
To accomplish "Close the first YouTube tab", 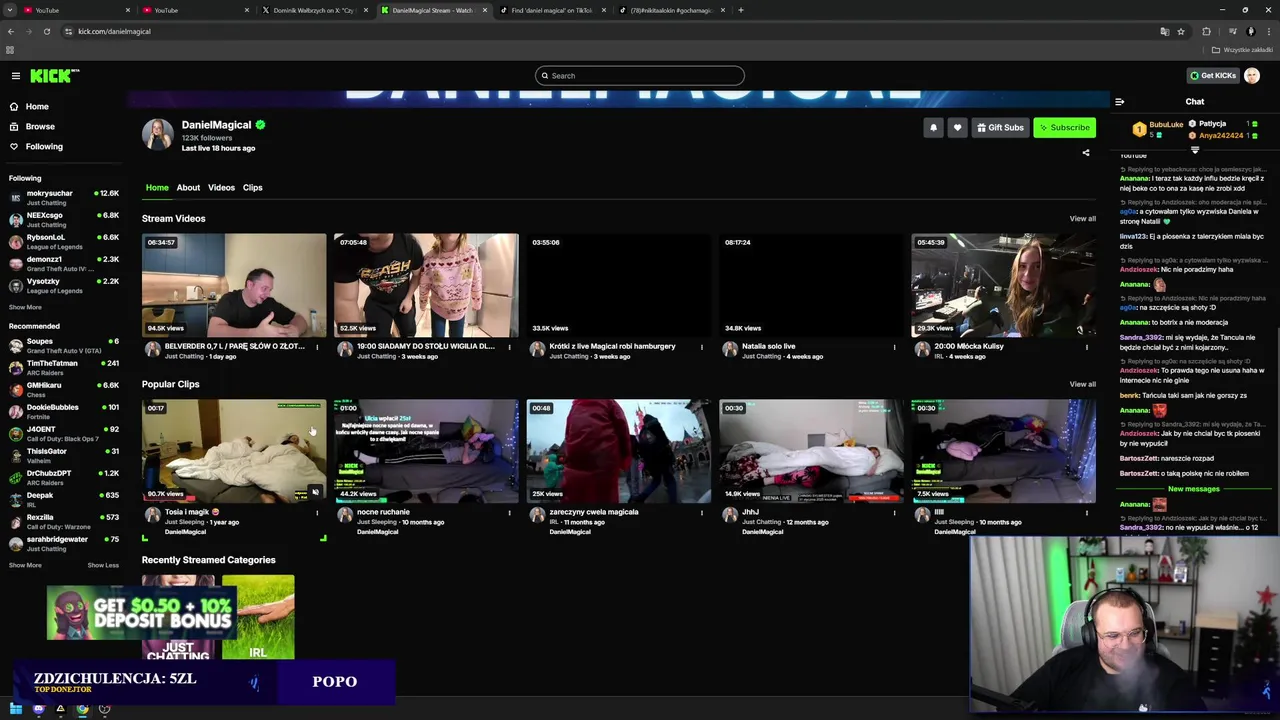I will coord(128,10).
